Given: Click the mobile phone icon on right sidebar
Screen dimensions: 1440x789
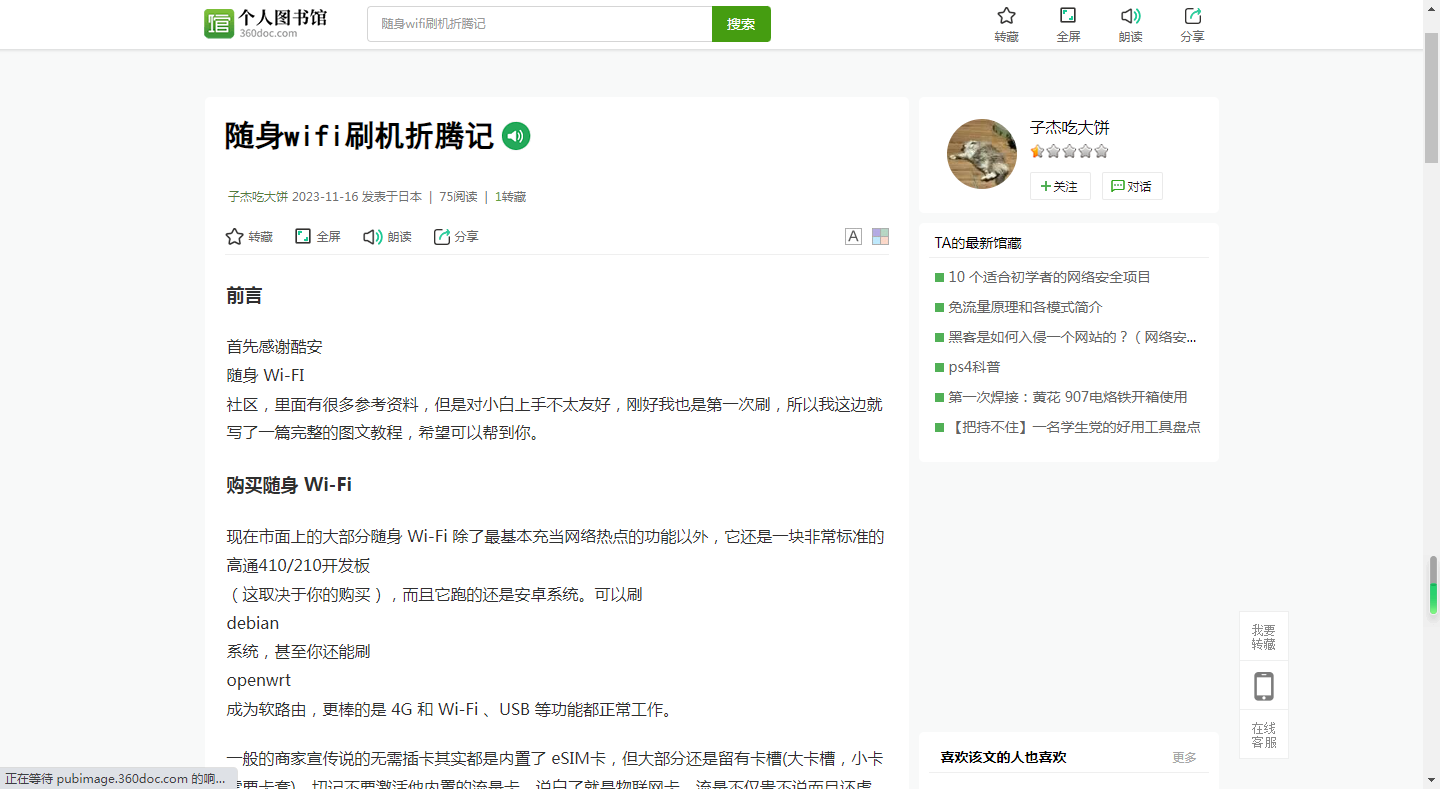Looking at the screenshot, I should 1263,686.
